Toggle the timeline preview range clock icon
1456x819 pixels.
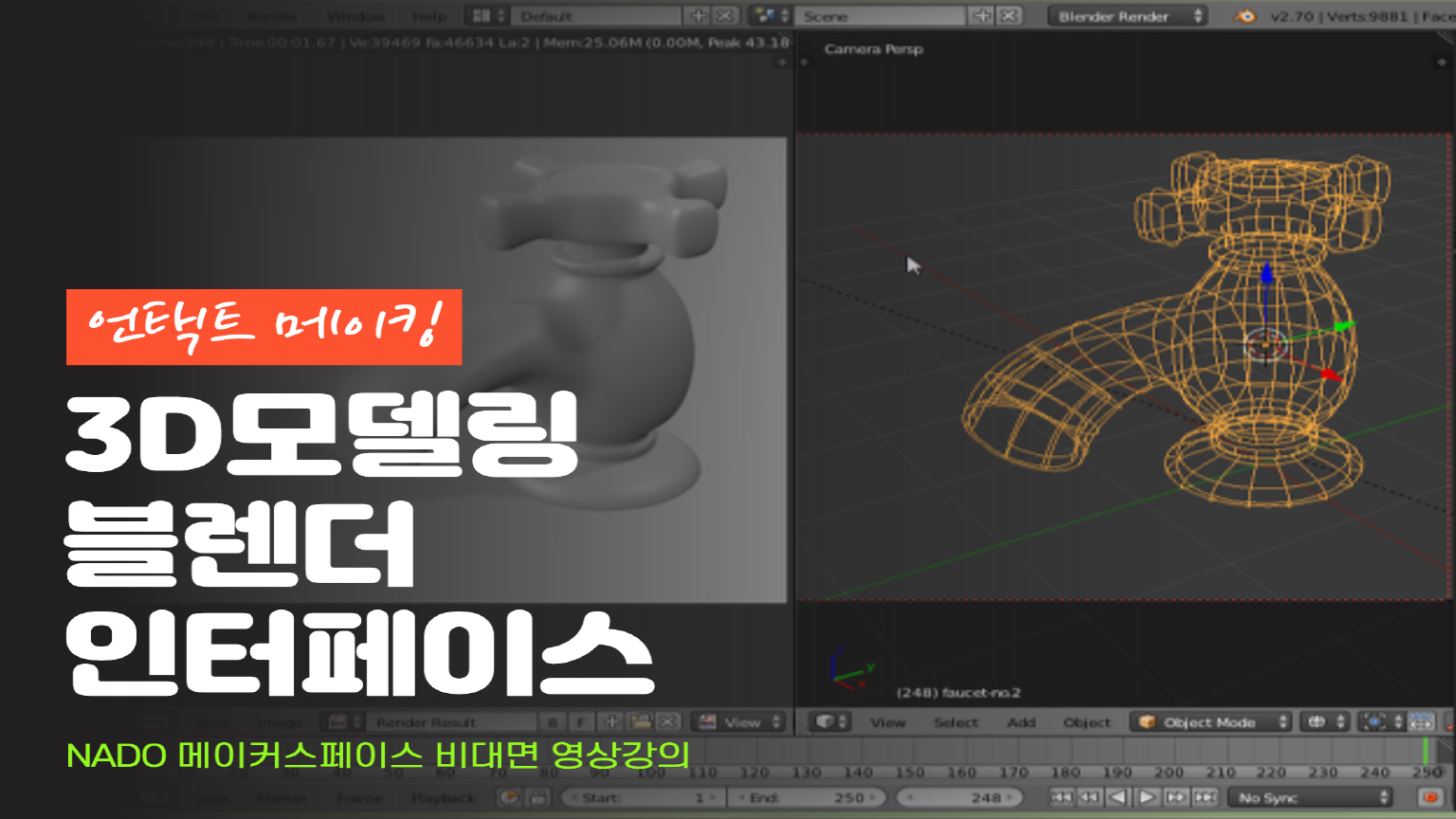tap(510, 797)
